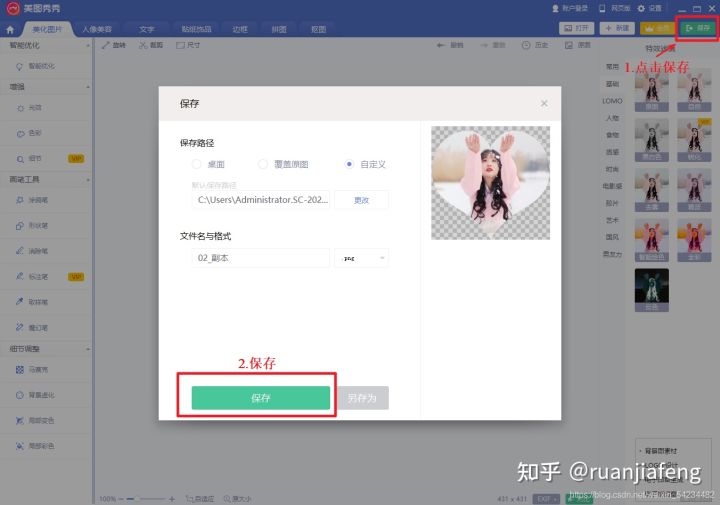
Task: Click the 尺寸 resize toolbar item
Action: coord(188,45)
